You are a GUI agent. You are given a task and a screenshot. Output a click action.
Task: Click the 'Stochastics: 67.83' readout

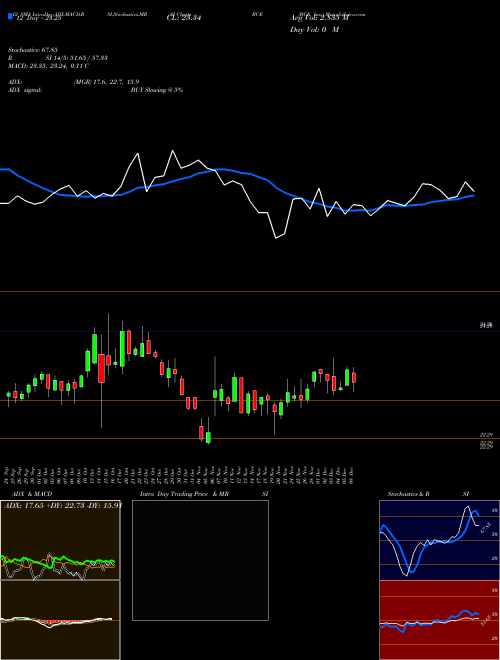point(33,50)
